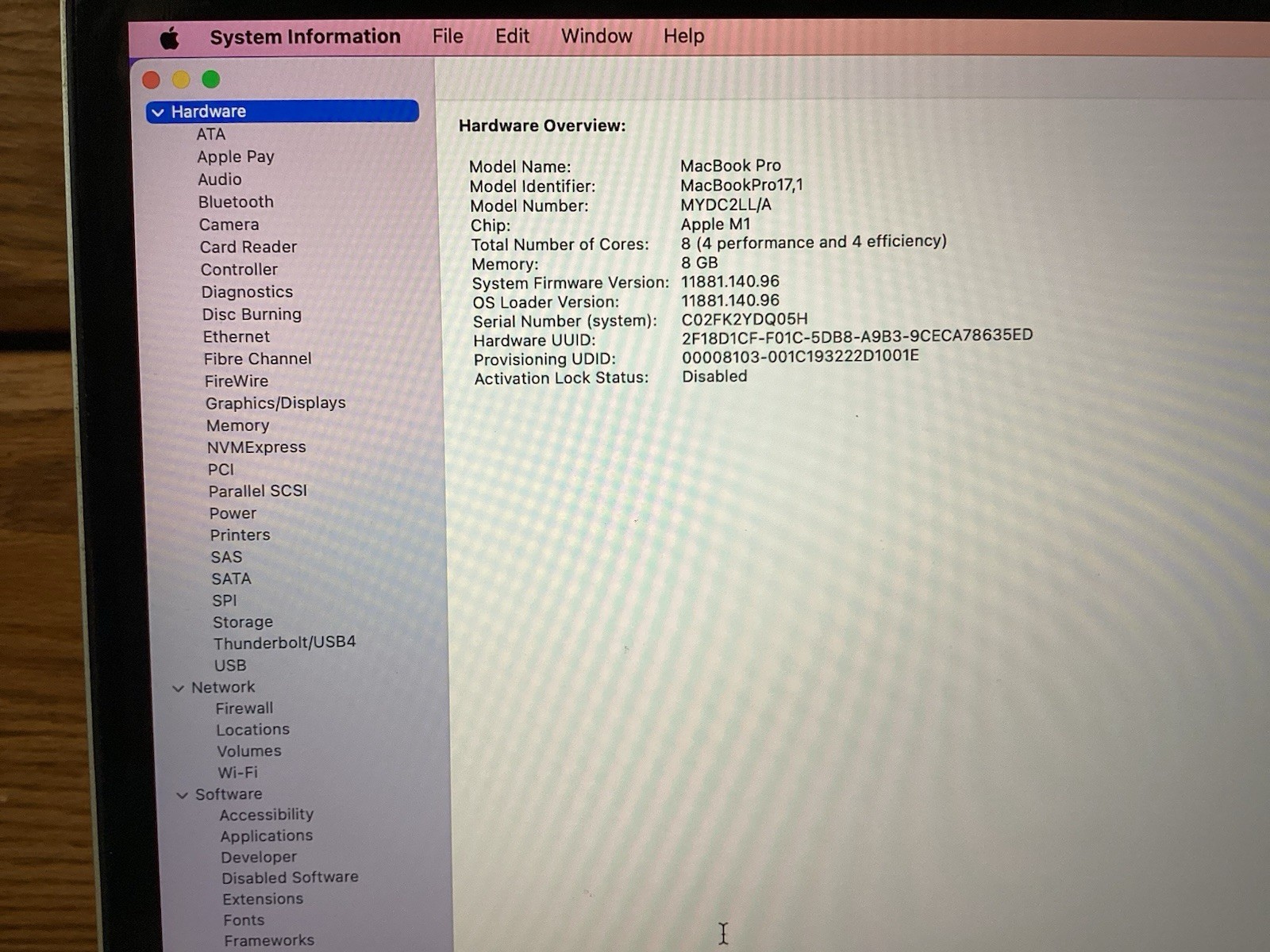Select the Network category row
The height and width of the screenshot is (952, 1270).
pyautogui.click(x=223, y=687)
